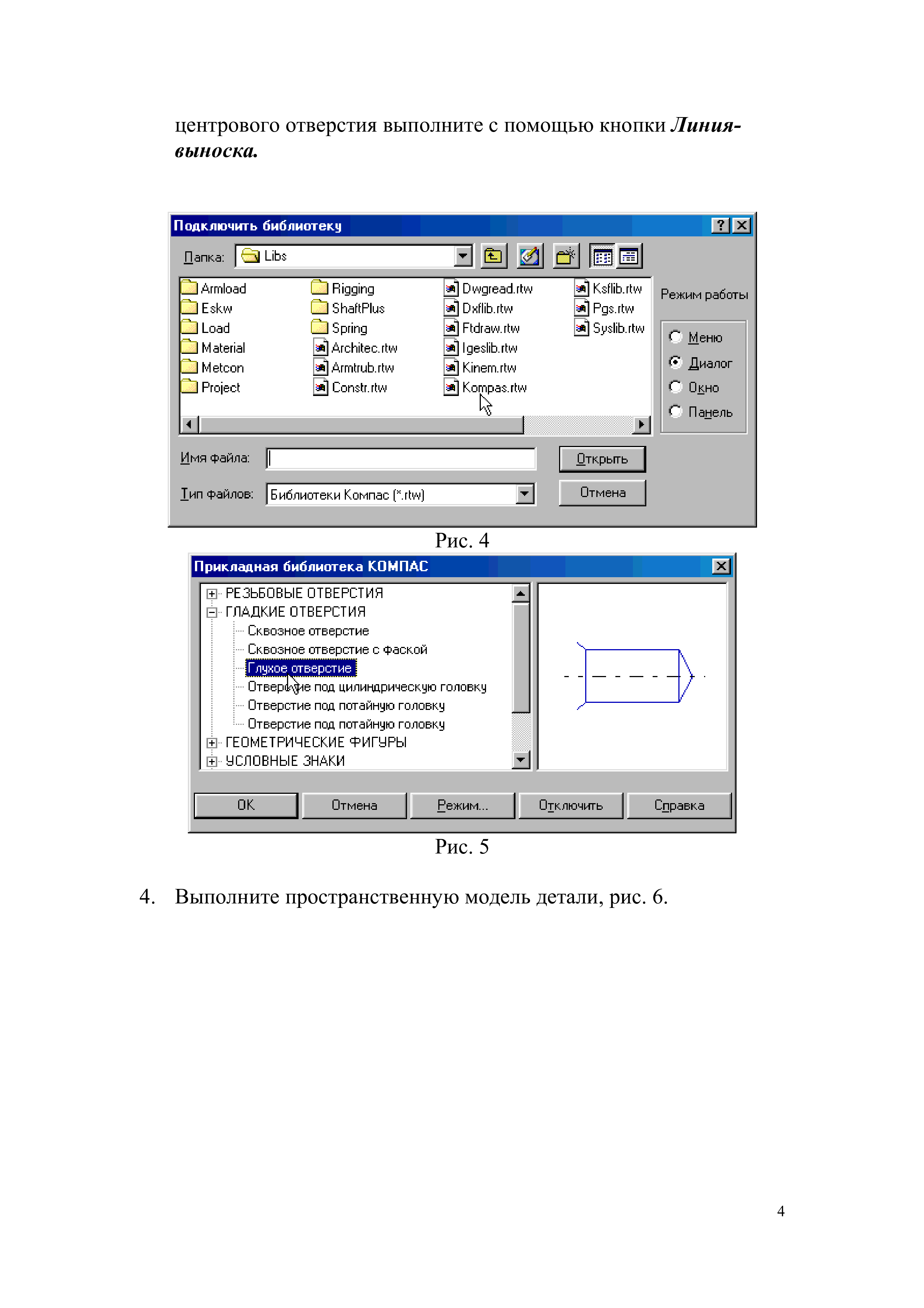Select Сквозное отверстие с фаской item

(x=337, y=650)
